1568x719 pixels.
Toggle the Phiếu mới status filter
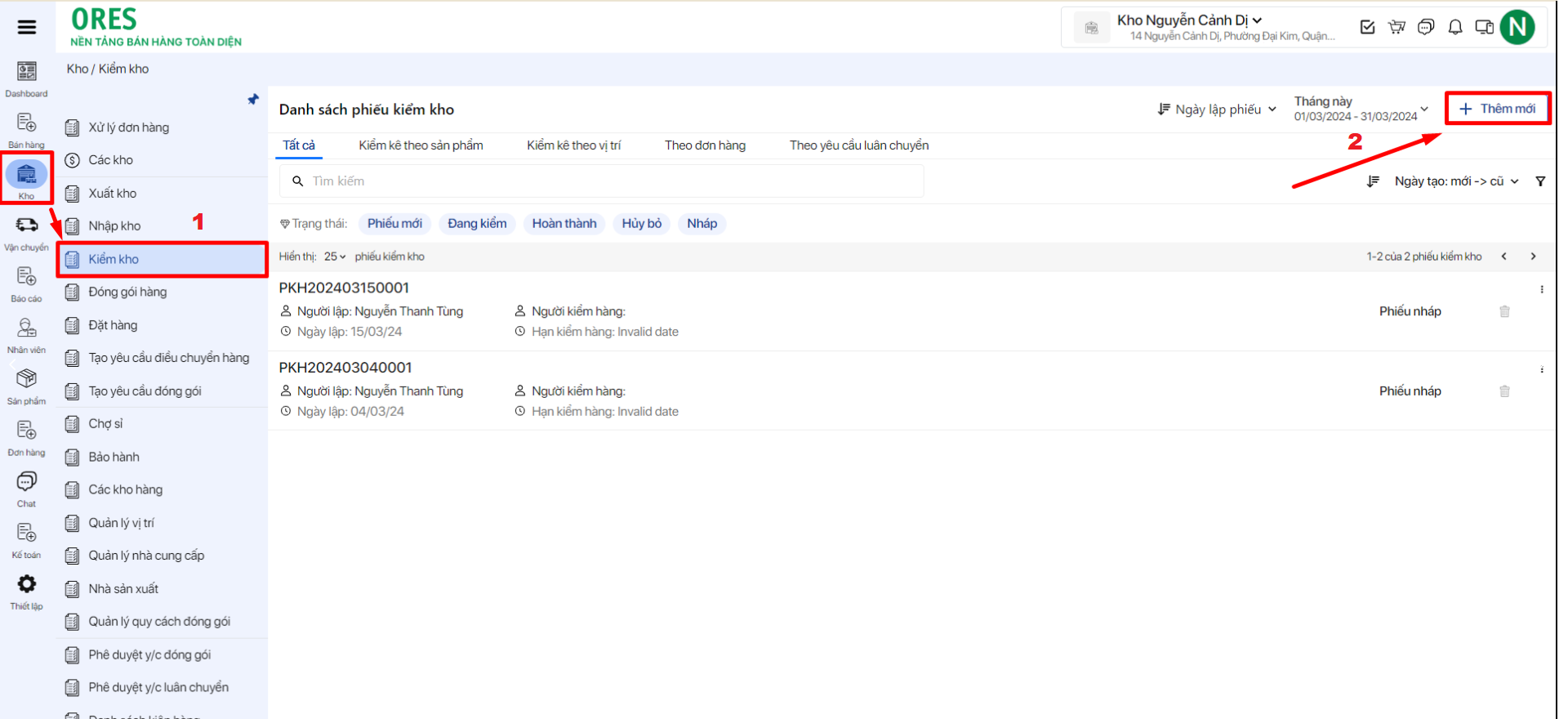coord(394,224)
